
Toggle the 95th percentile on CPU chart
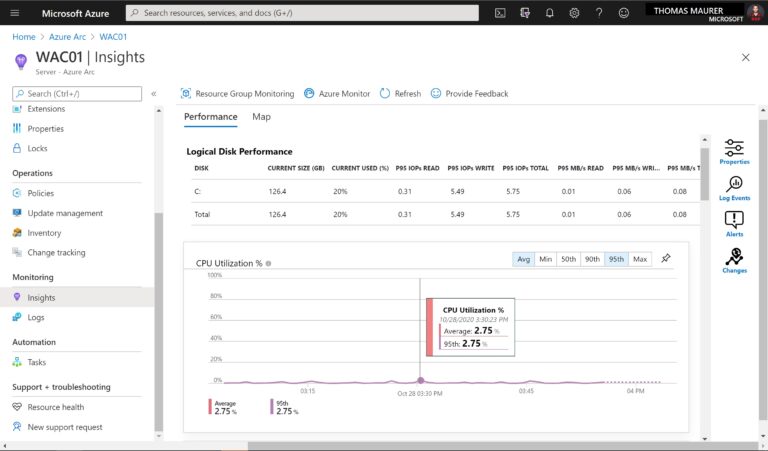(x=616, y=259)
